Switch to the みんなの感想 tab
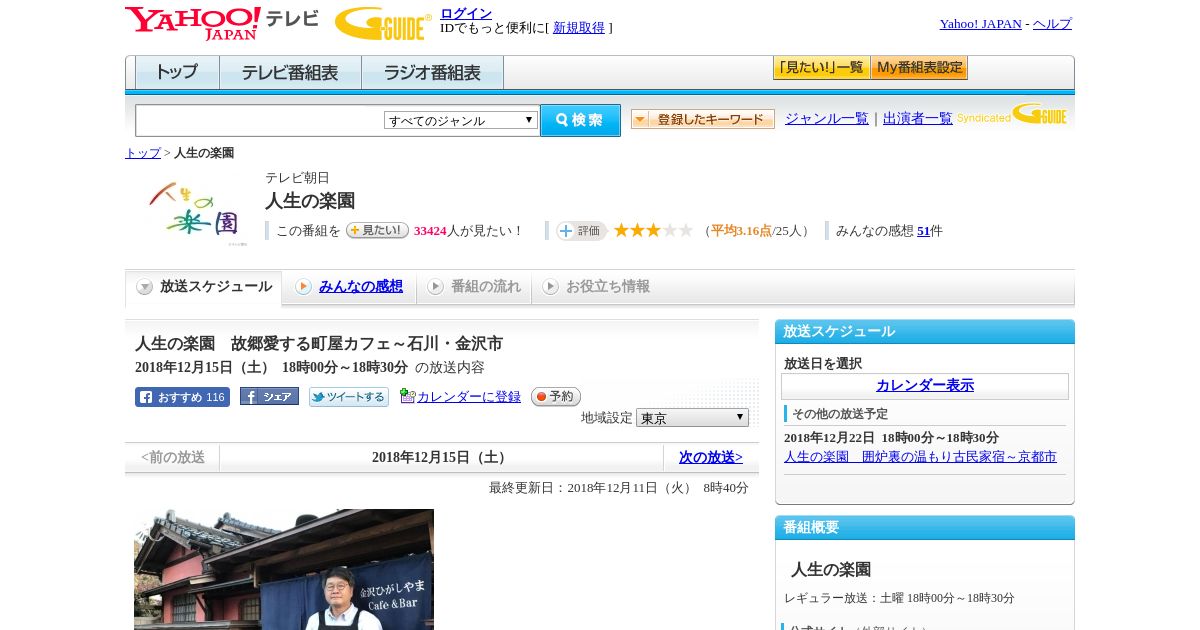Viewport: 1200px width, 630px height. [x=350, y=287]
